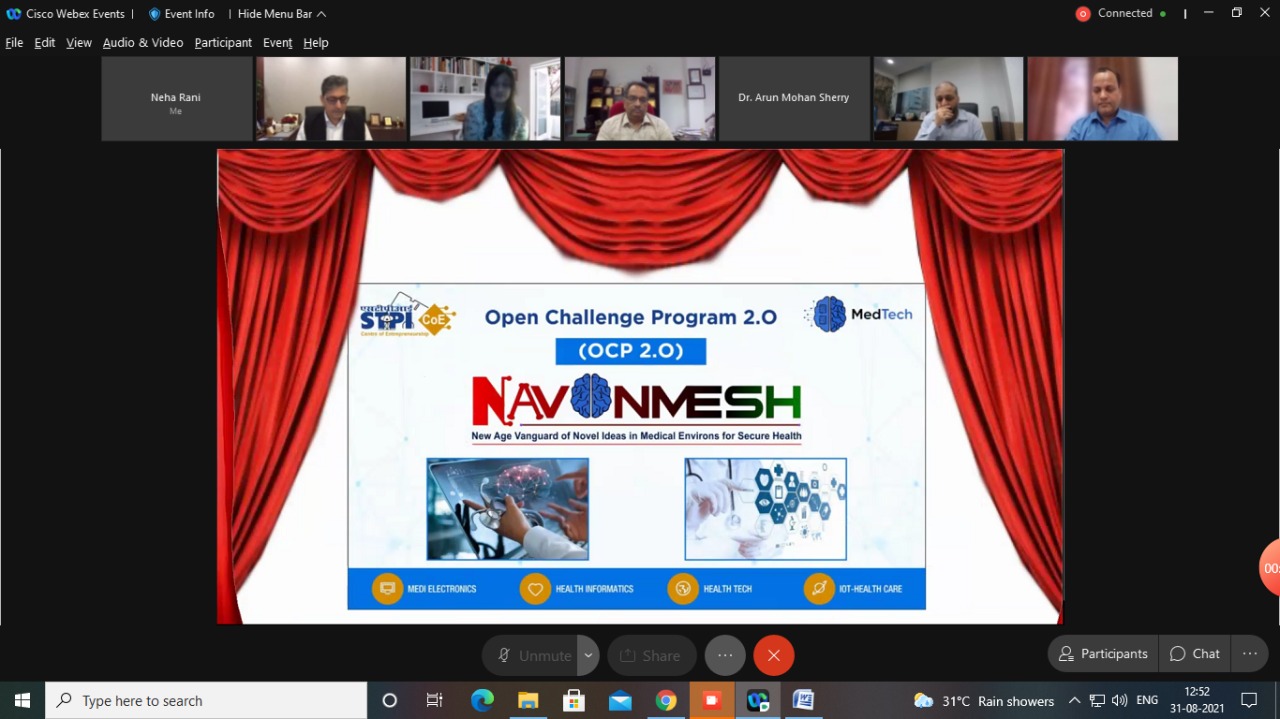
Task: Click Cisco Webex Events title icon
Action: (14, 14)
